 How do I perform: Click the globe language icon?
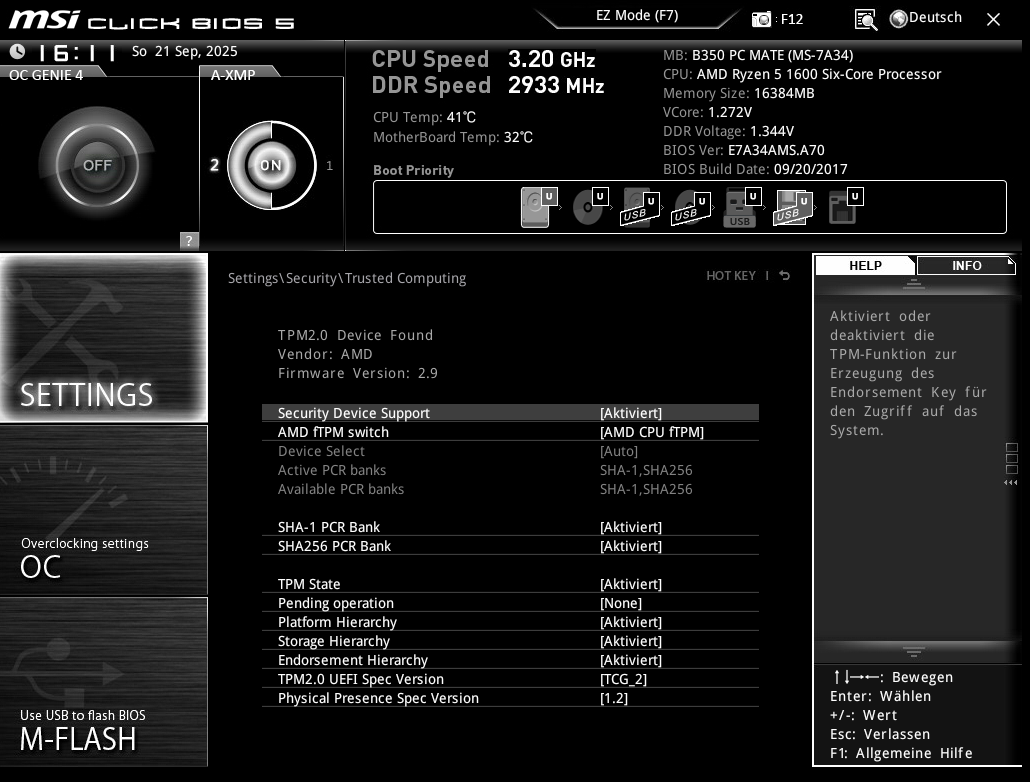898,18
